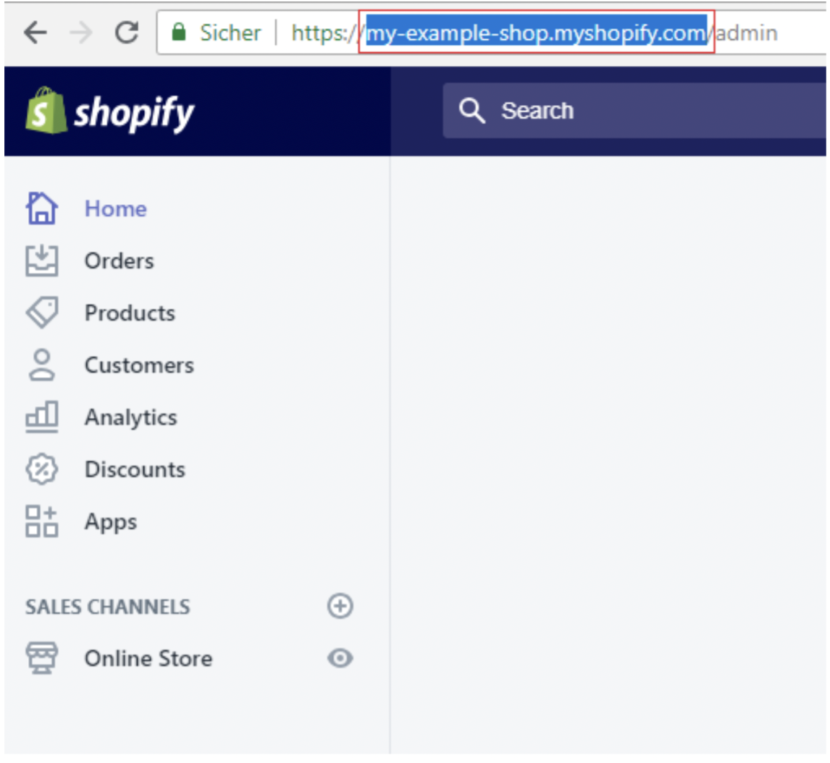
Task: Click the Products tag icon
Action: point(41,312)
